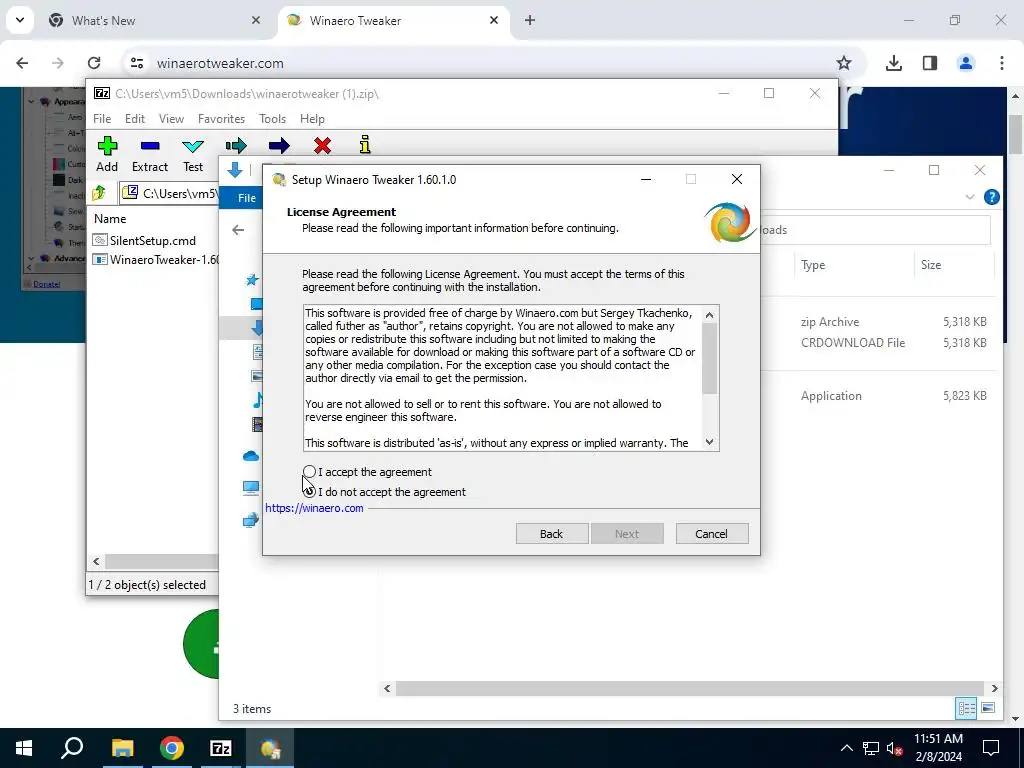Open the 7-Zip Favorites menu
This screenshot has width=1024, height=768.
221,119
